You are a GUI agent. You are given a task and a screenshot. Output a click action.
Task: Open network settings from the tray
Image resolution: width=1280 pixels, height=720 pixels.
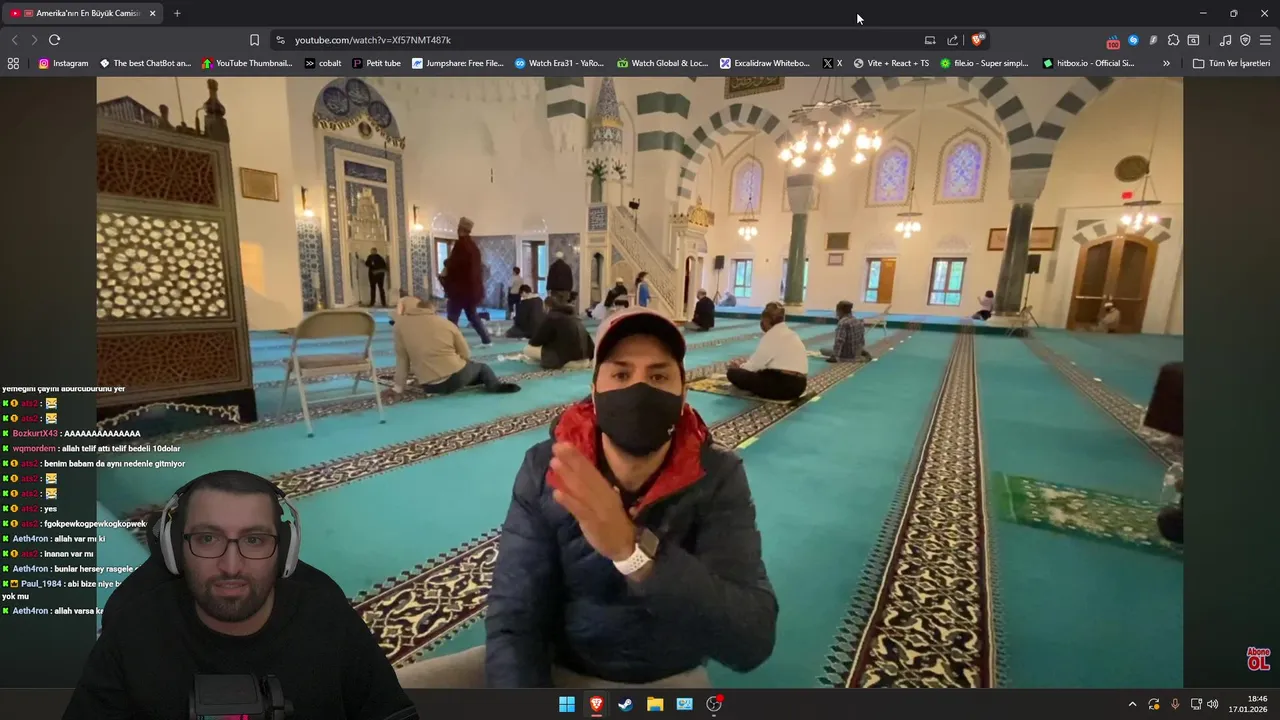coord(1196,704)
